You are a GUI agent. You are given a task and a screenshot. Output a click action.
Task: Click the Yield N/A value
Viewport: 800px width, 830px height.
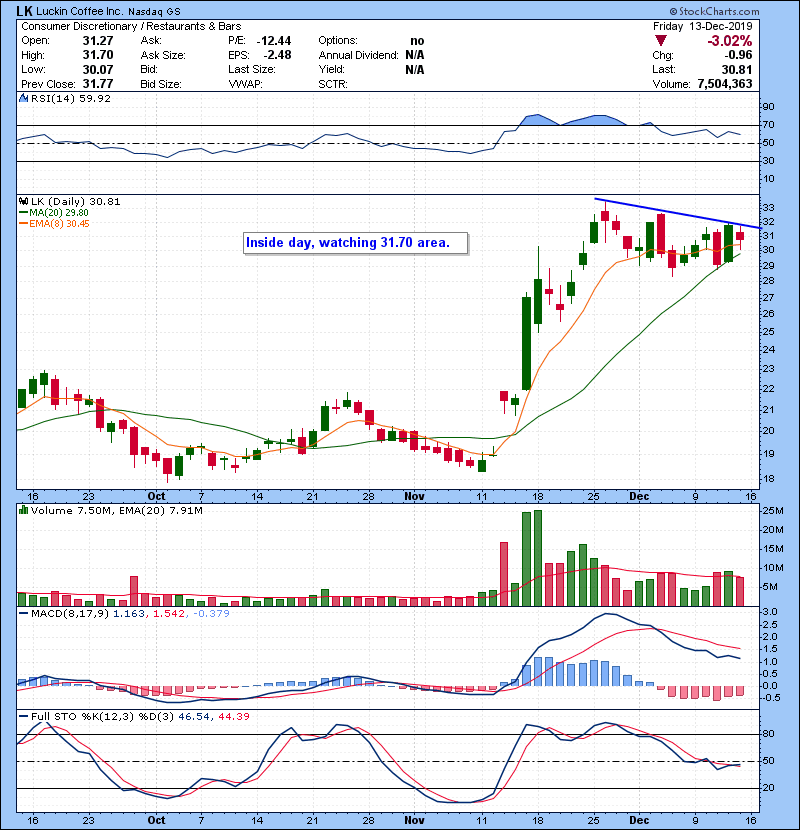coord(415,69)
